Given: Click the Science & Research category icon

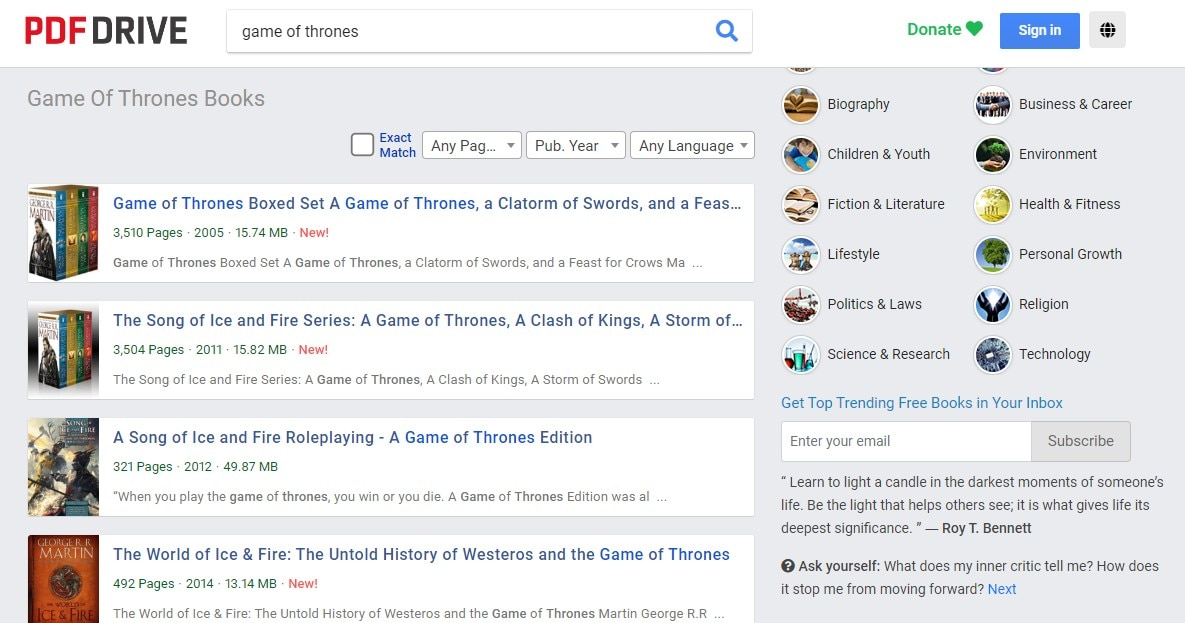Looking at the screenshot, I should (x=801, y=354).
